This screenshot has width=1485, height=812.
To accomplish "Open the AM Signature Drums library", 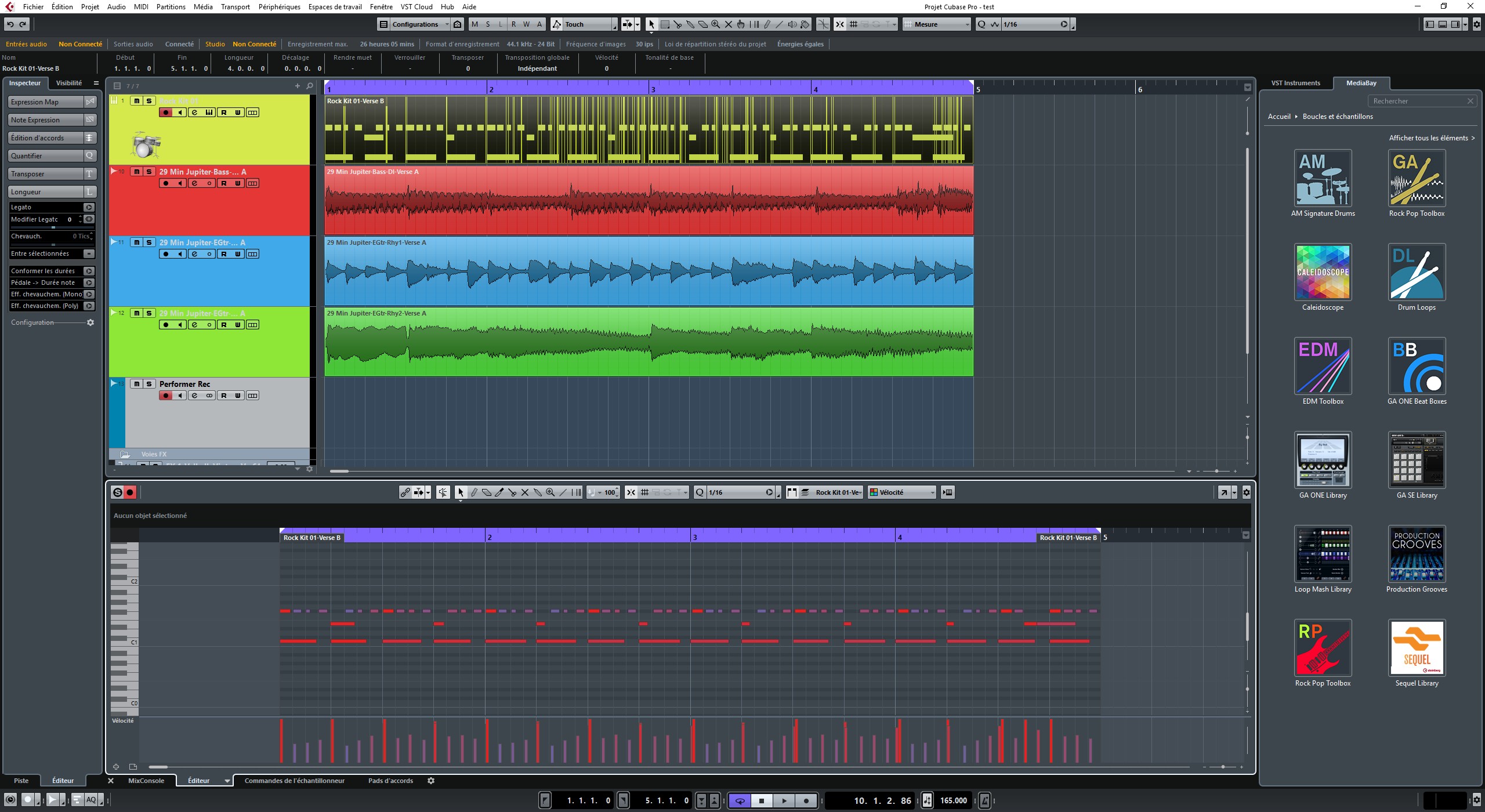I will click(1323, 178).
